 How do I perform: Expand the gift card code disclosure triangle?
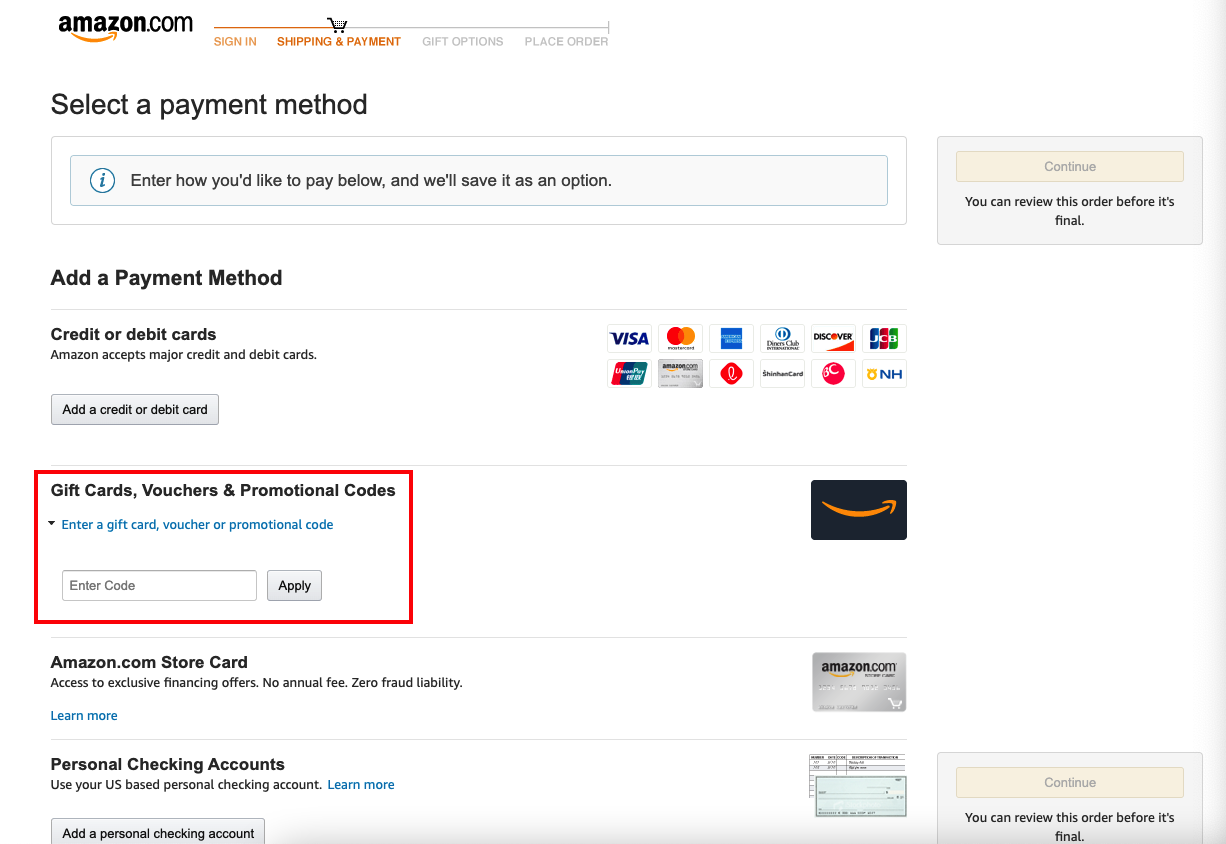click(x=52, y=522)
